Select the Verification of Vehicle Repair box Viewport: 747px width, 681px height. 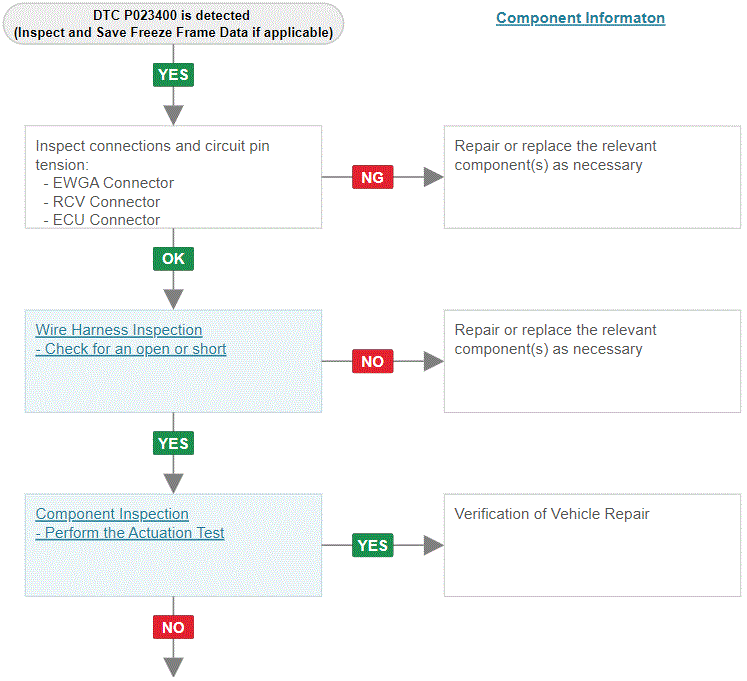tap(592, 545)
